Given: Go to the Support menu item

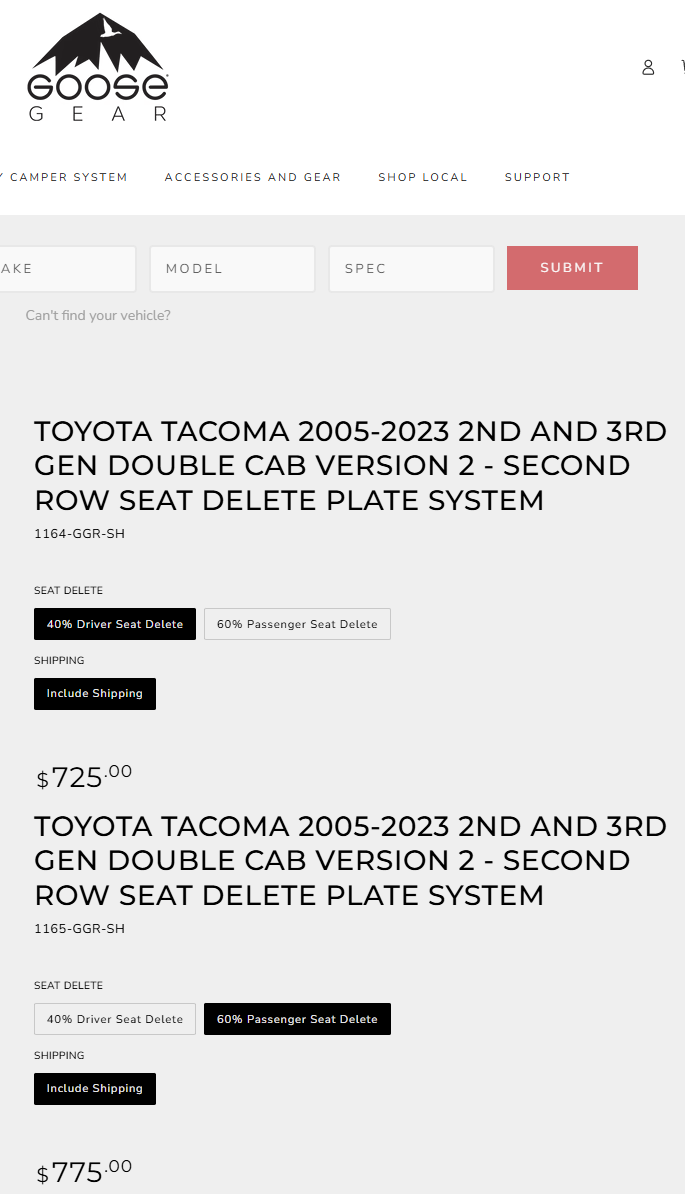Looking at the screenshot, I should coord(537,177).
